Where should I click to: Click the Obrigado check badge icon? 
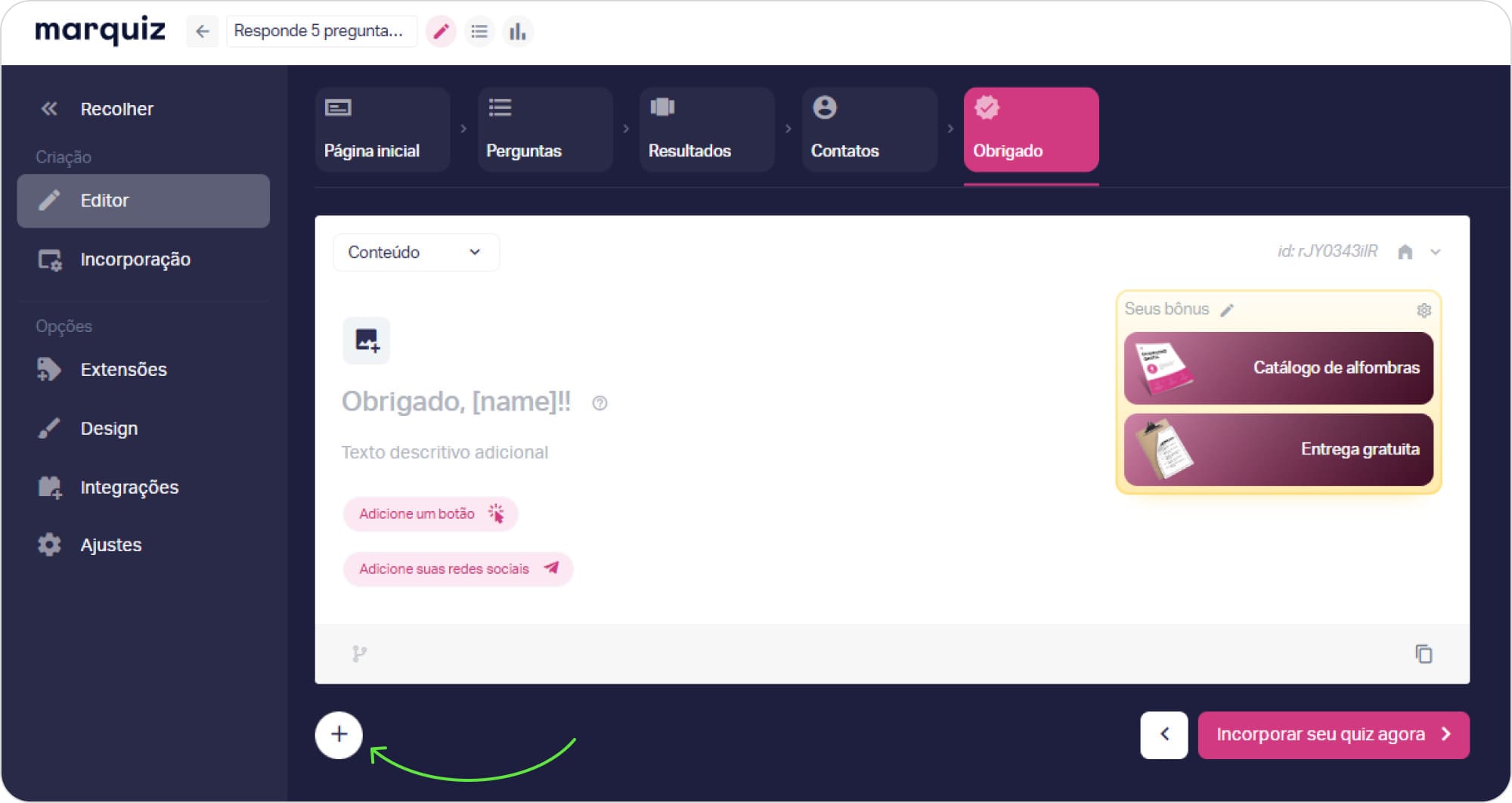pyautogui.click(x=987, y=107)
